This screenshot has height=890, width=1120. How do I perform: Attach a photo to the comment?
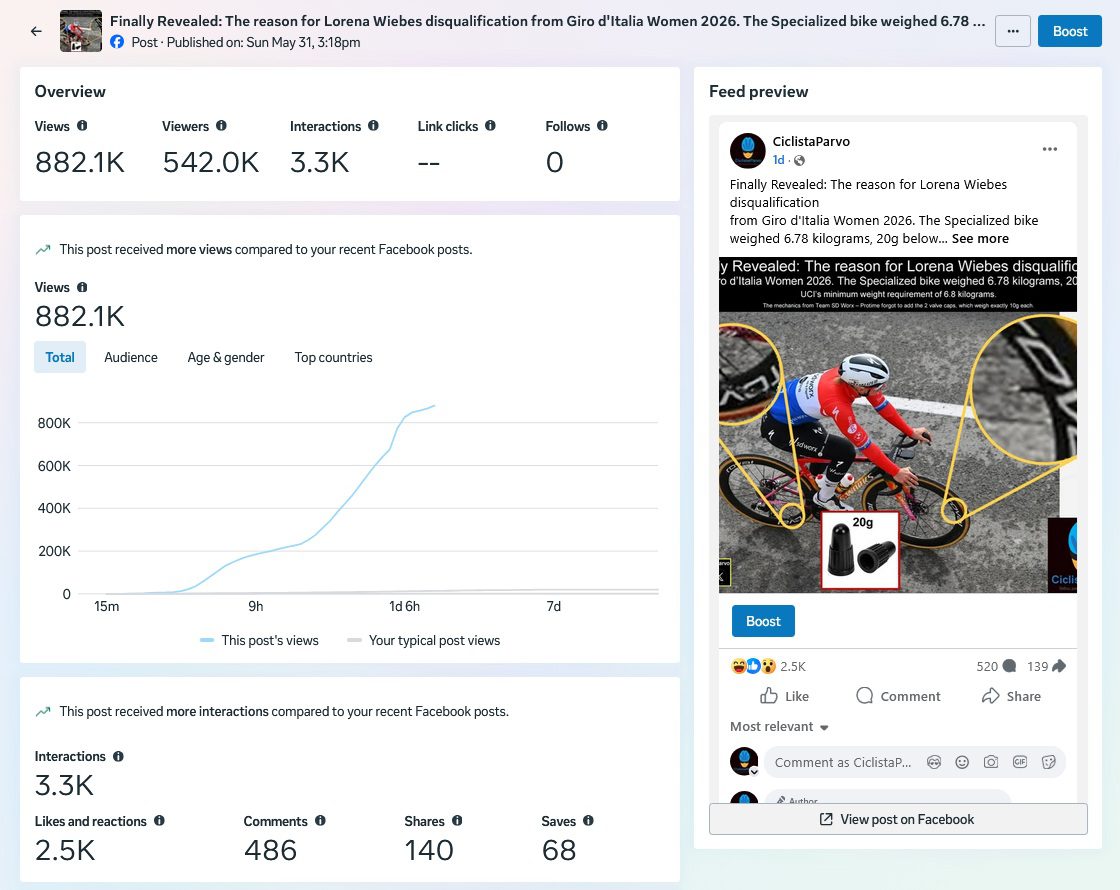click(x=991, y=762)
